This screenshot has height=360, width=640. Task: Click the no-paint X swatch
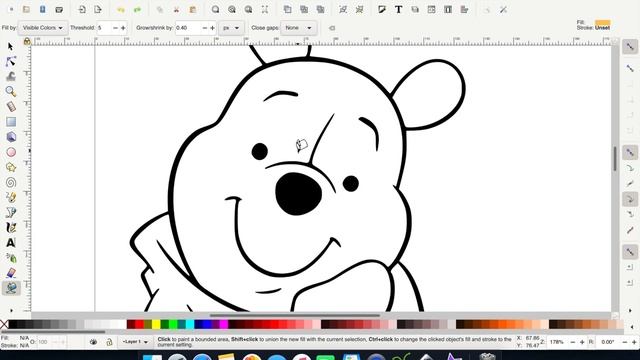click(4, 324)
